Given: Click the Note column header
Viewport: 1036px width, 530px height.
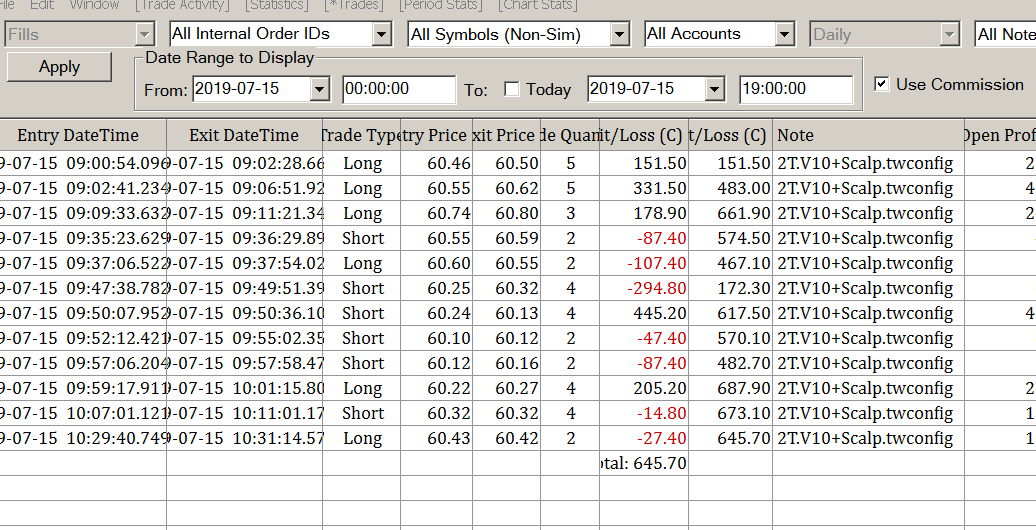Looking at the screenshot, I should tap(795, 135).
